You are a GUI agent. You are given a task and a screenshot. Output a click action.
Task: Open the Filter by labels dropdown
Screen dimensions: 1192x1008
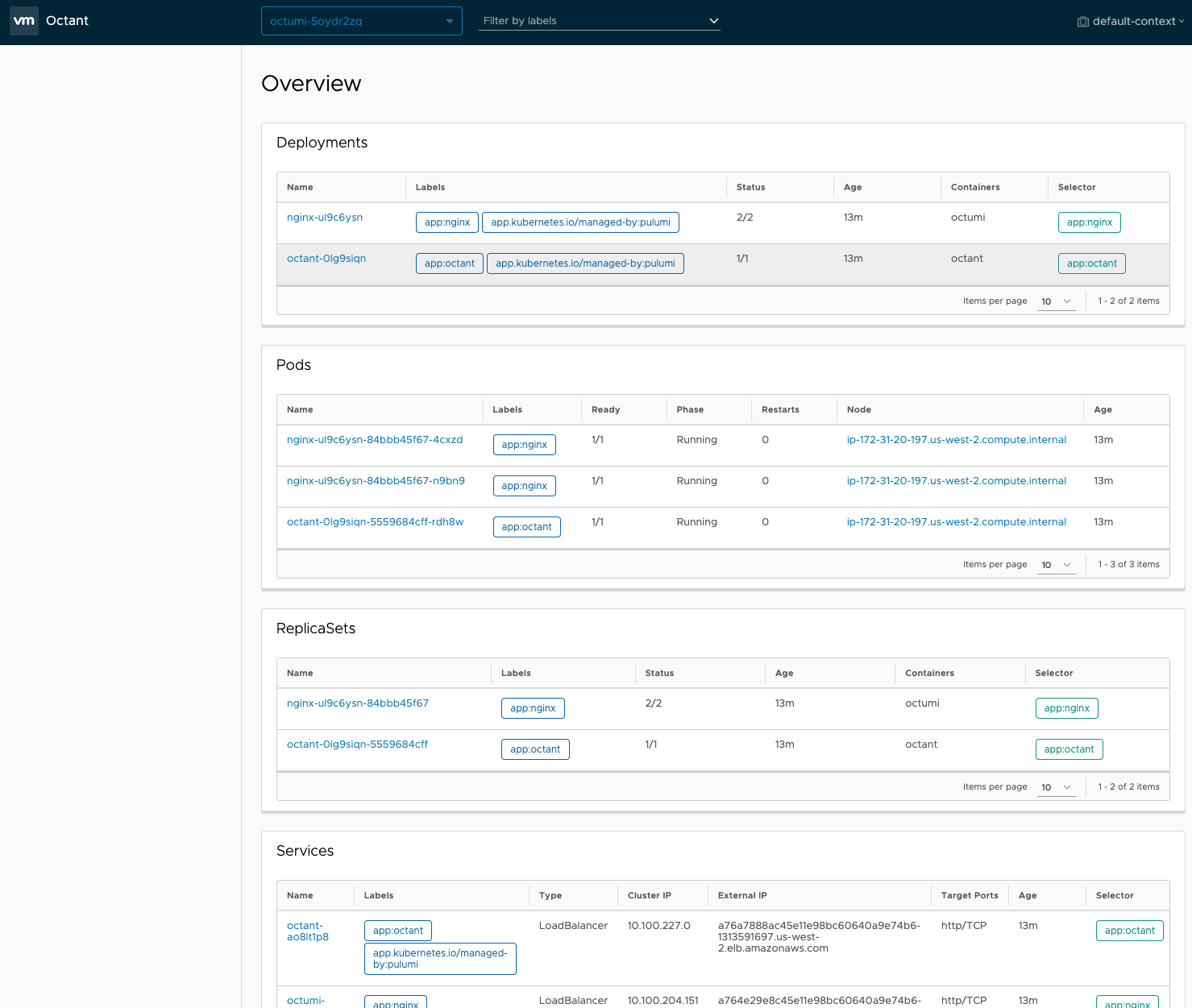pos(600,21)
